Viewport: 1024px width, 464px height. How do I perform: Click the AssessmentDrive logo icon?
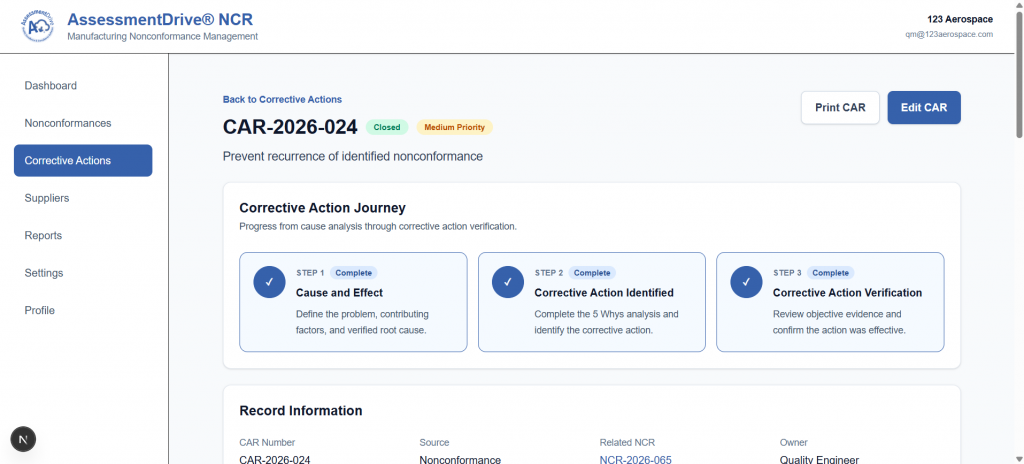click(x=40, y=27)
